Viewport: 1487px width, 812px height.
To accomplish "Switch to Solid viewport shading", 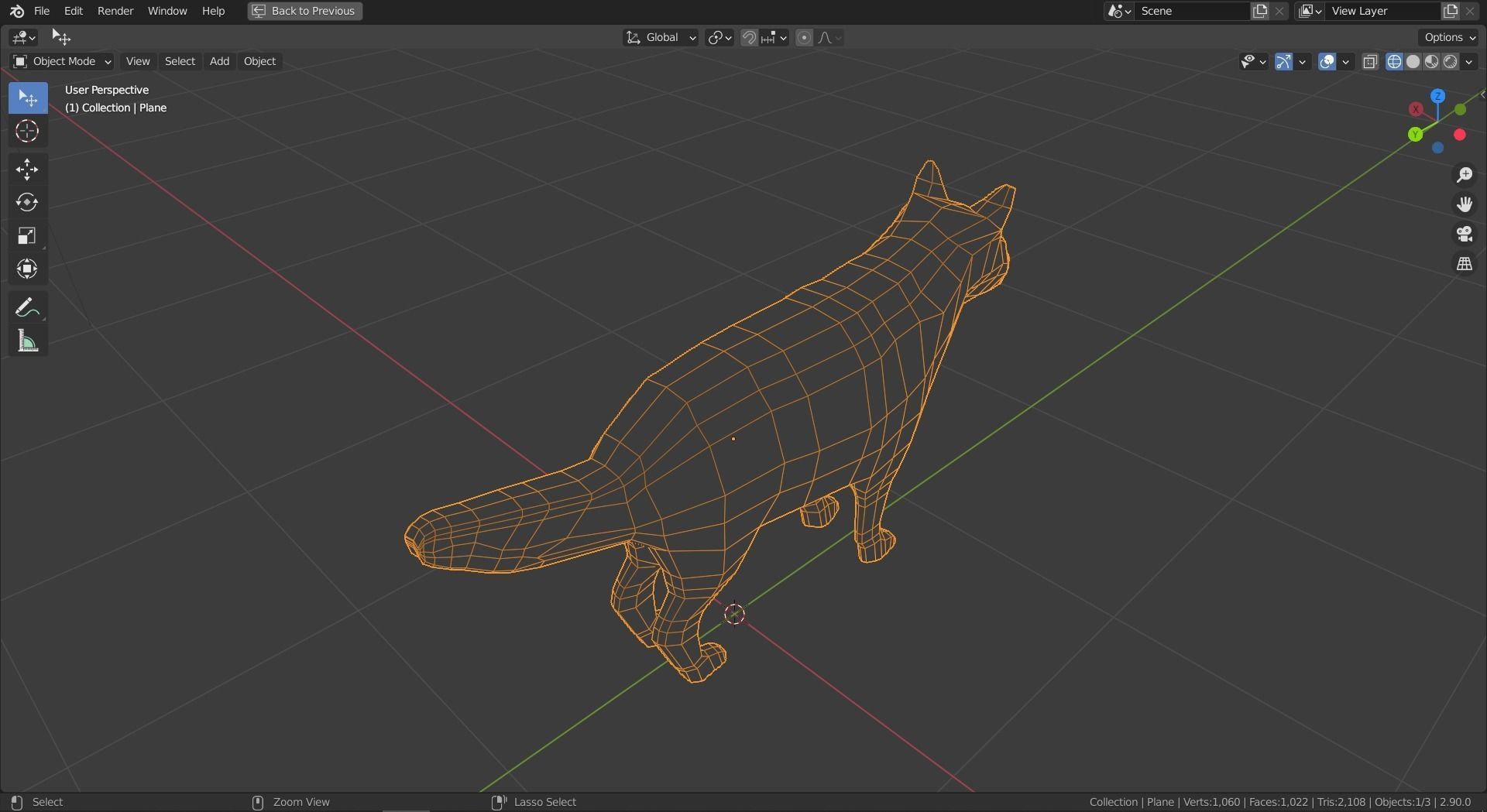I will (x=1413, y=62).
